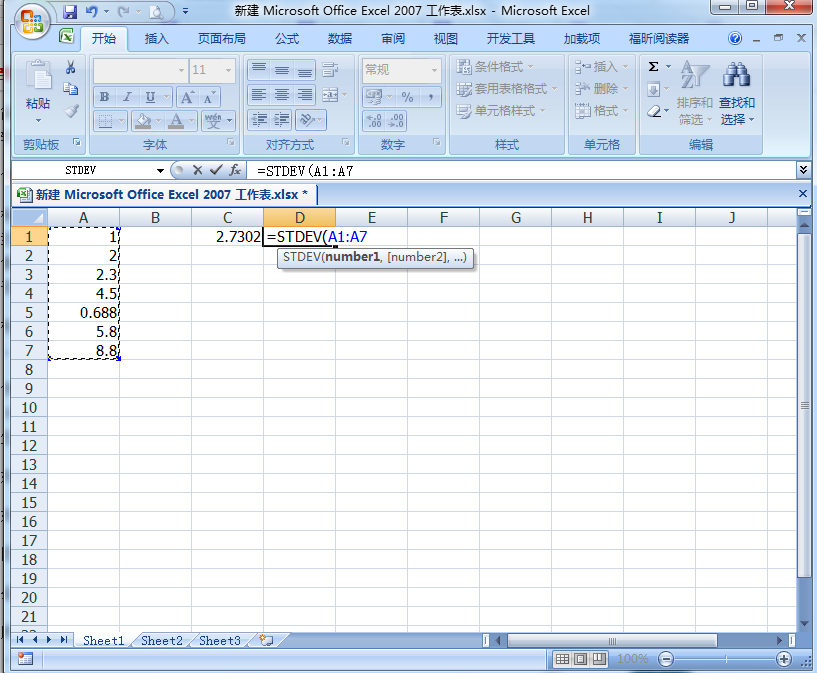Apply center horizontal alignment
The image size is (817, 673).
click(x=282, y=95)
